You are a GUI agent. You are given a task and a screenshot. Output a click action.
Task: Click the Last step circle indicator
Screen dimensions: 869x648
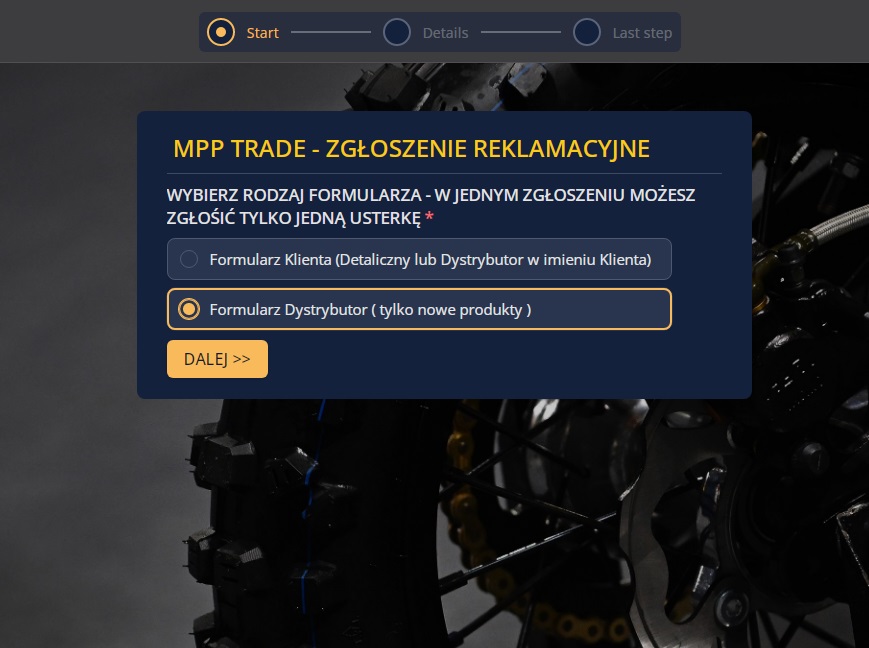587,32
